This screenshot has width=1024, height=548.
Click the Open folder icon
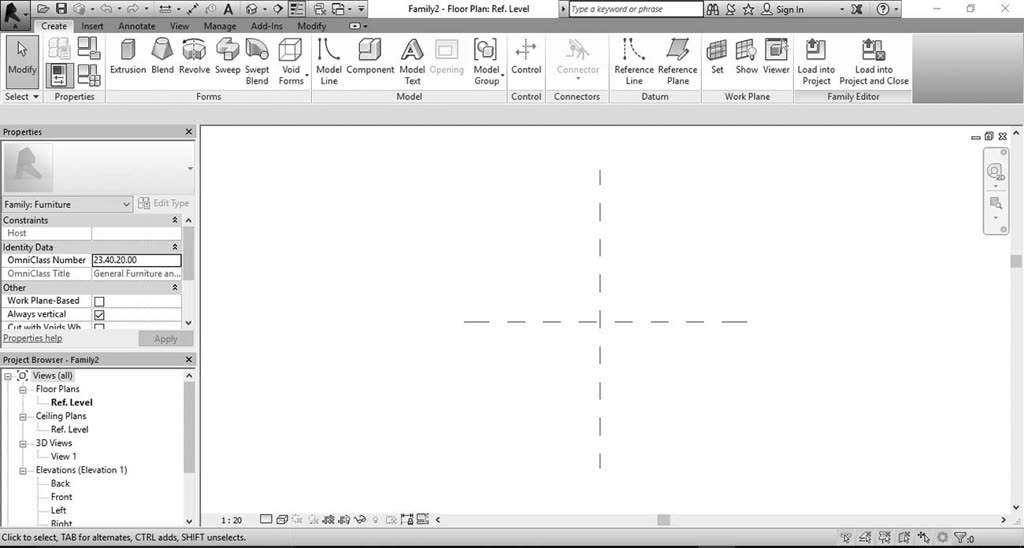43,9
